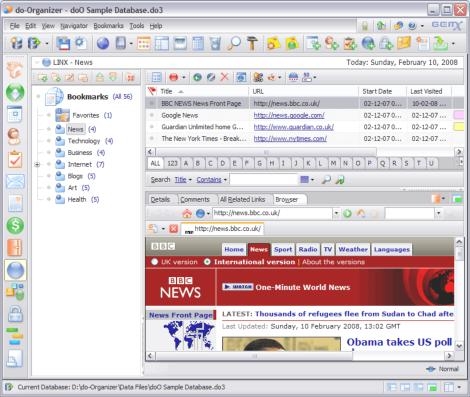Image resolution: width=470 pixels, height=397 pixels.
Task: Select the Technology folder in the tree
Action: (84, 141)
